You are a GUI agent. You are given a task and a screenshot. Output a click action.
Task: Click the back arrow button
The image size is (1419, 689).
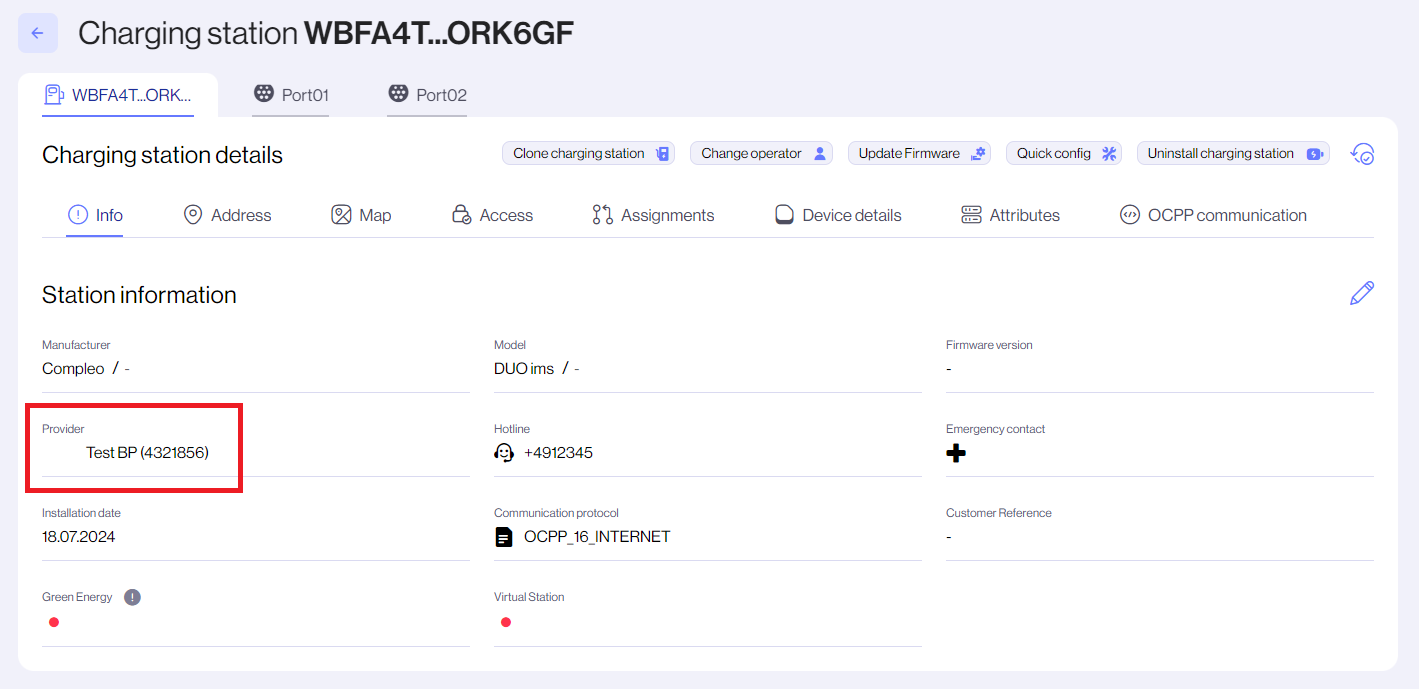[38, 33]
